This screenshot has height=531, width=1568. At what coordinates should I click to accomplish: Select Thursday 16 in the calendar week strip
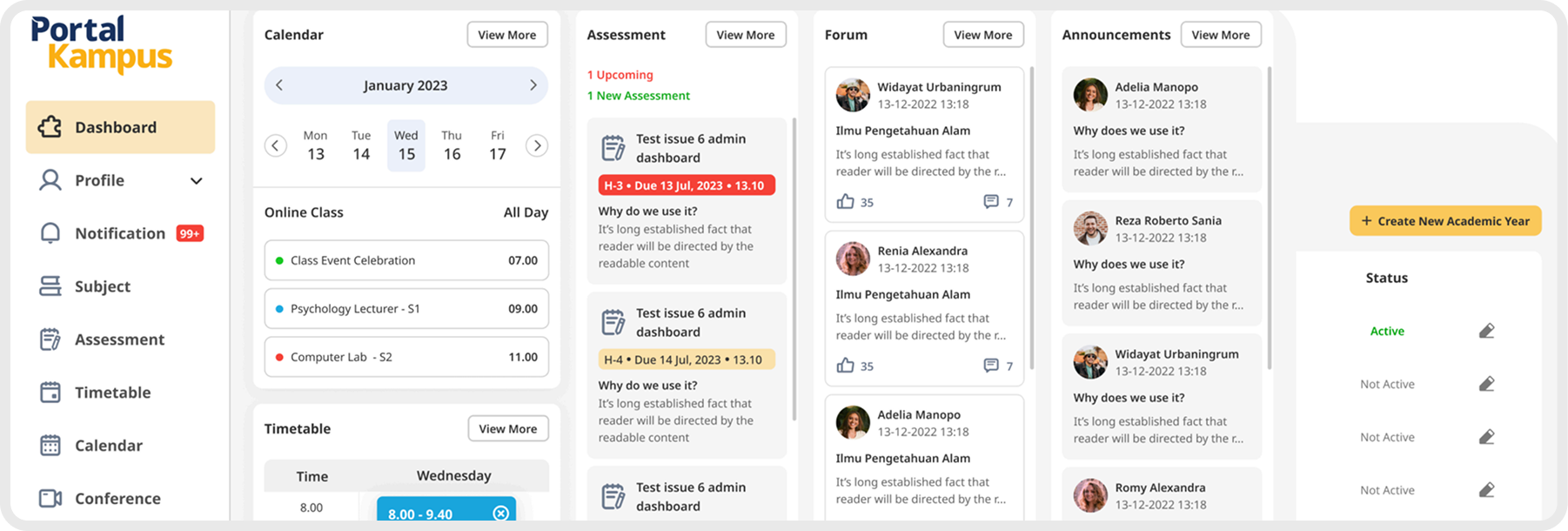coord(452,145)
